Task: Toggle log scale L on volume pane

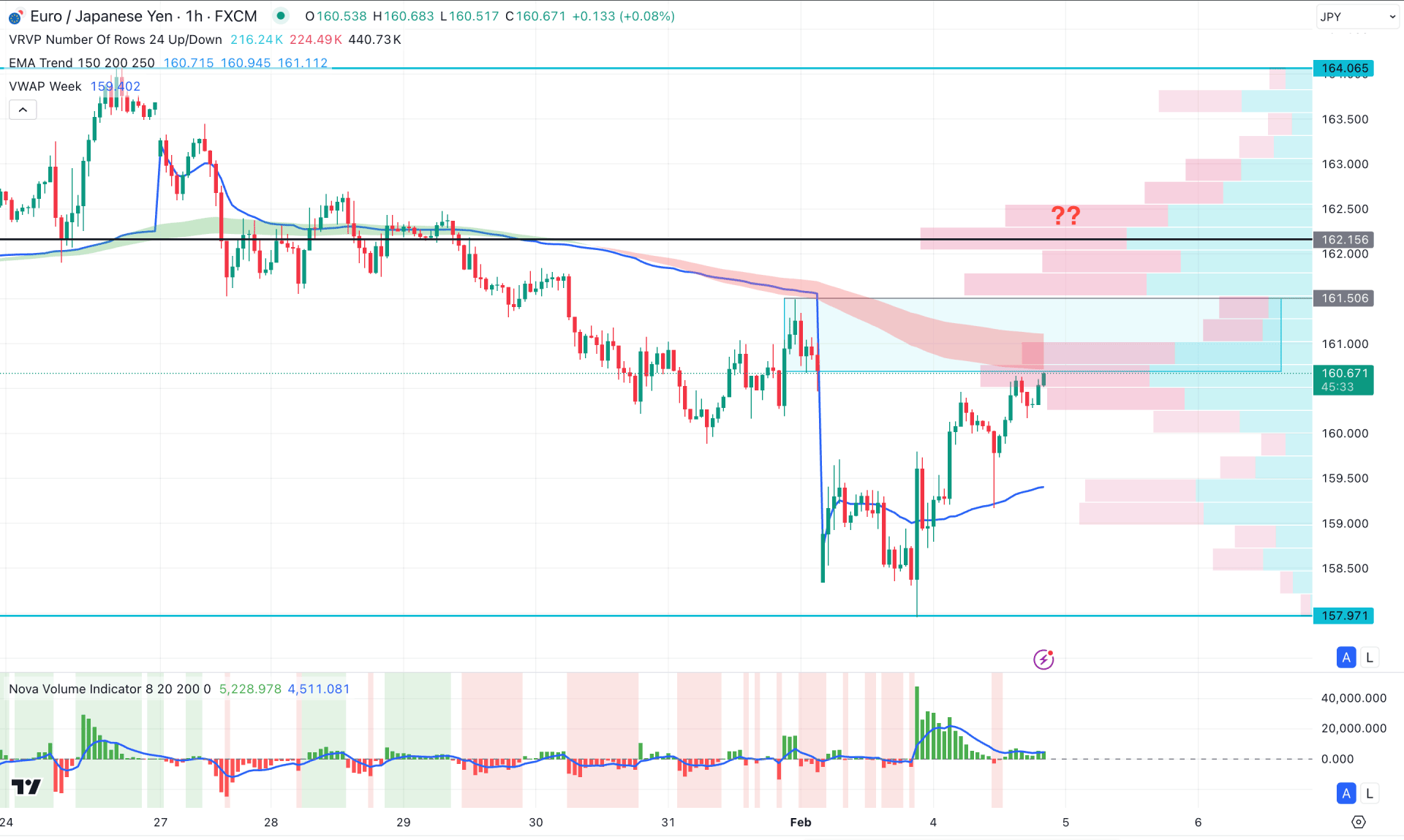Action: click(x=1370, y=793)
